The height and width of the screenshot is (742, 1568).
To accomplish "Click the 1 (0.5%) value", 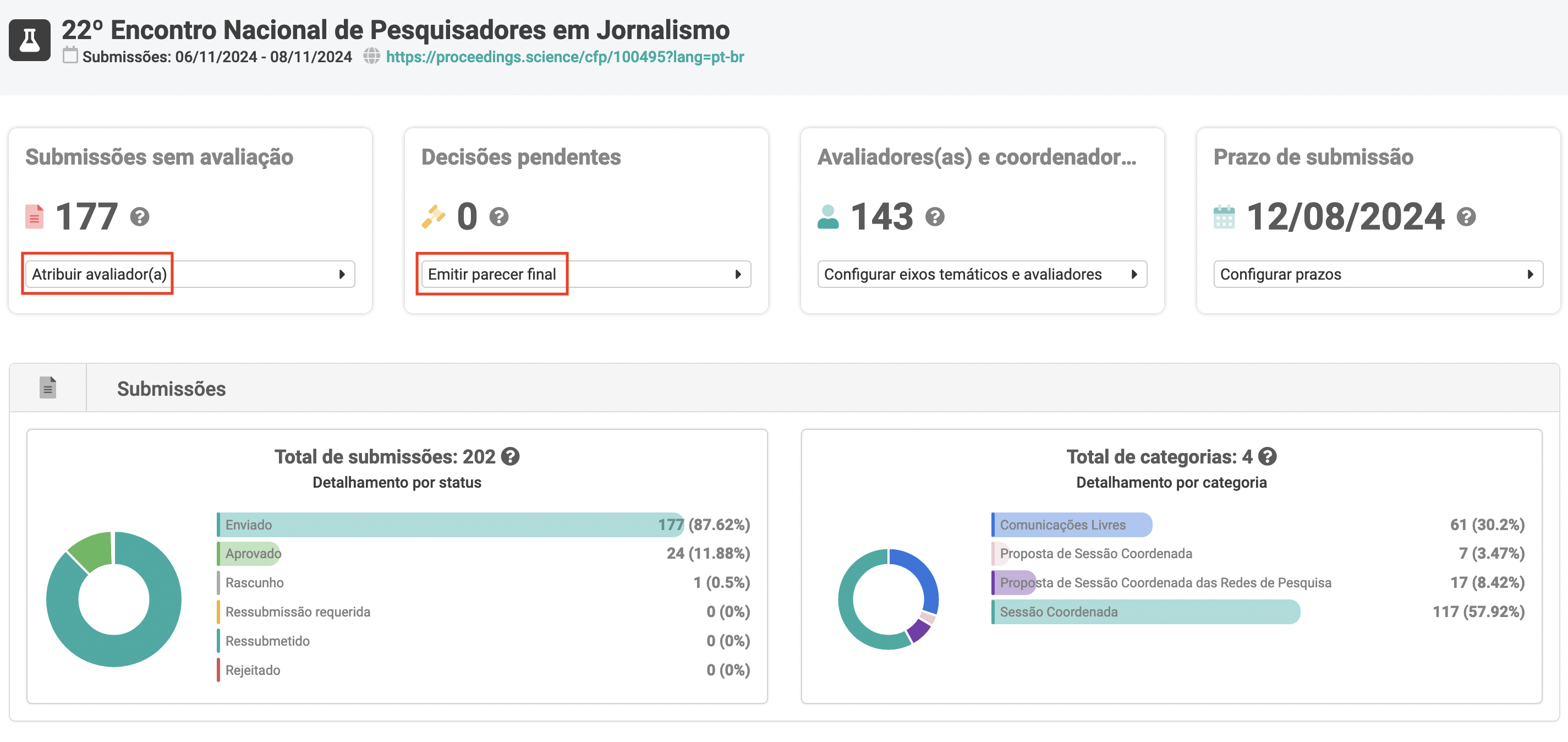I will point(721,582).
